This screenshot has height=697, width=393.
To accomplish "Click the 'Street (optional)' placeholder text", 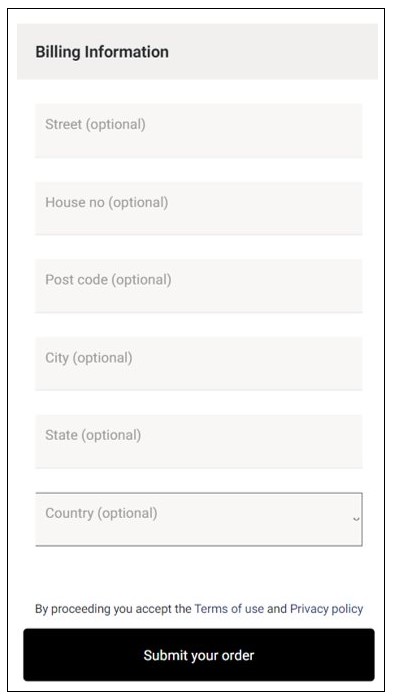I will point(95,124).
